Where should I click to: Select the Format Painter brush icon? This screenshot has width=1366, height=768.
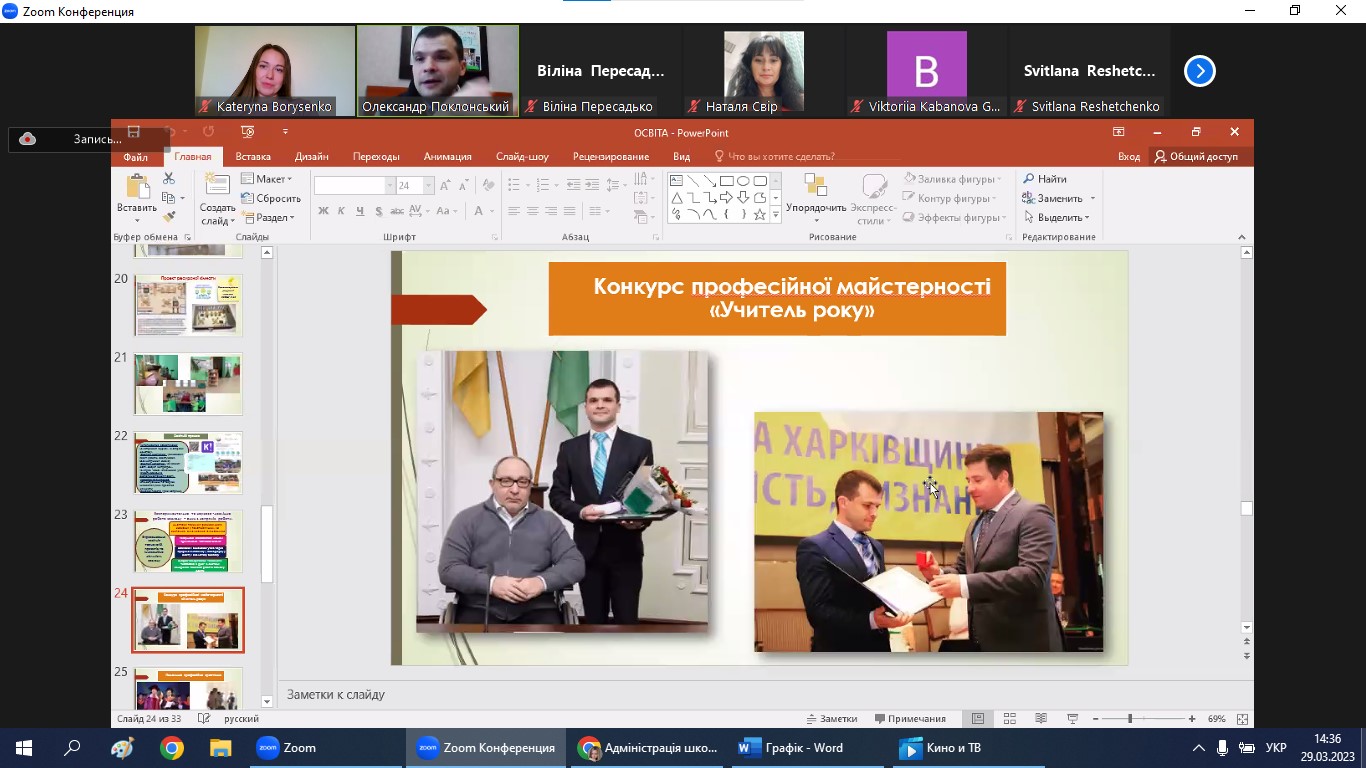(169, 217)
